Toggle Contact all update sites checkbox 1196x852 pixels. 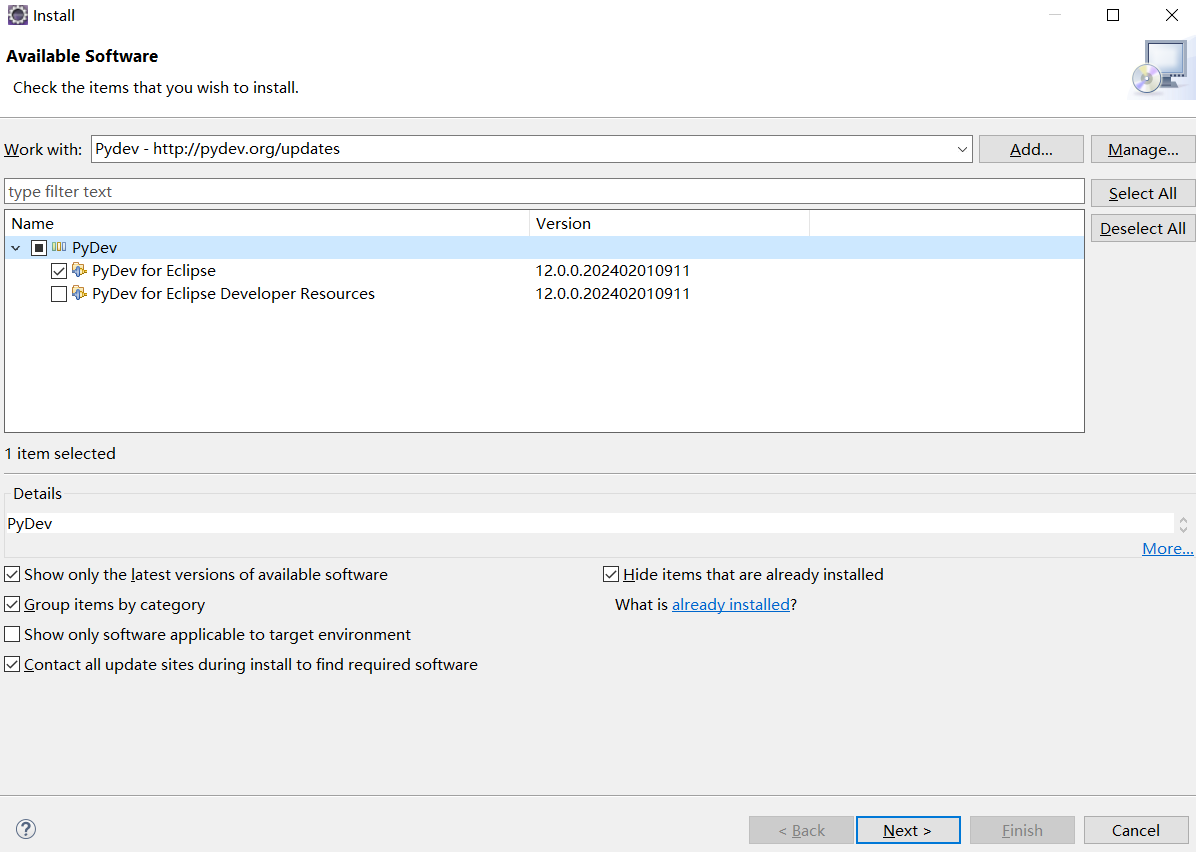point(12,664)
